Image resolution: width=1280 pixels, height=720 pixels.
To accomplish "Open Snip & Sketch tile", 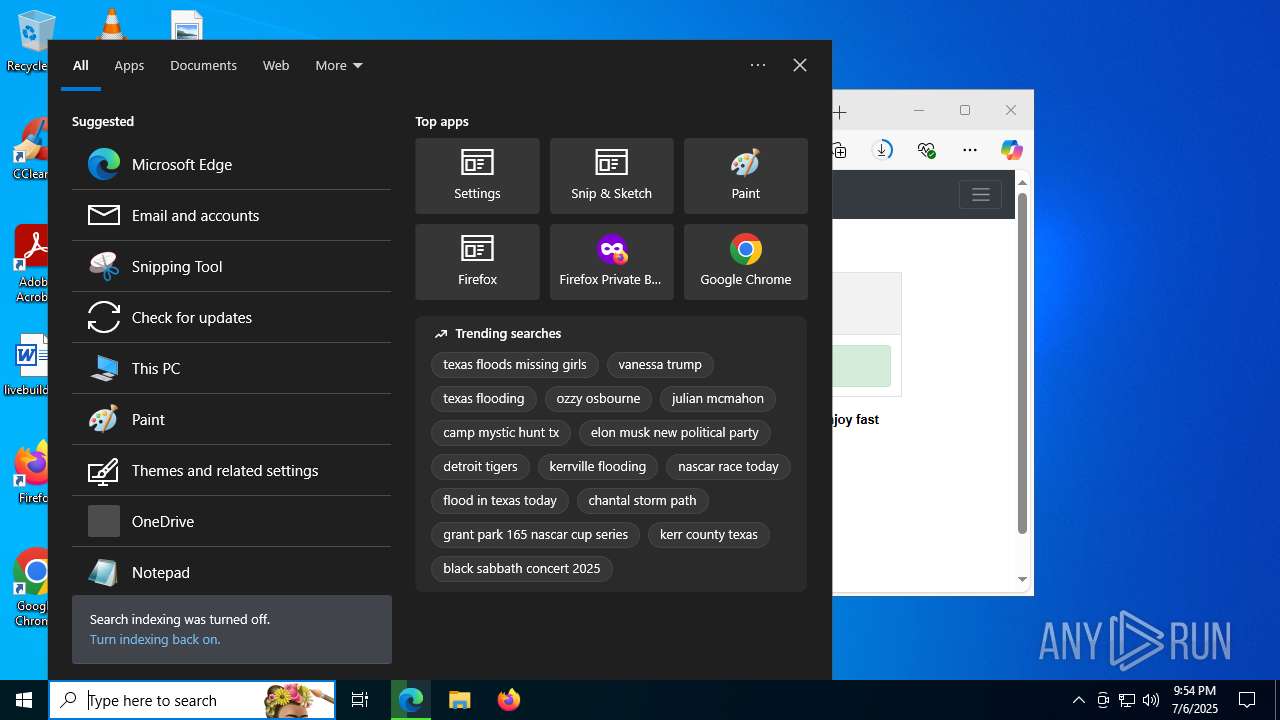I will tap(611, 176).
